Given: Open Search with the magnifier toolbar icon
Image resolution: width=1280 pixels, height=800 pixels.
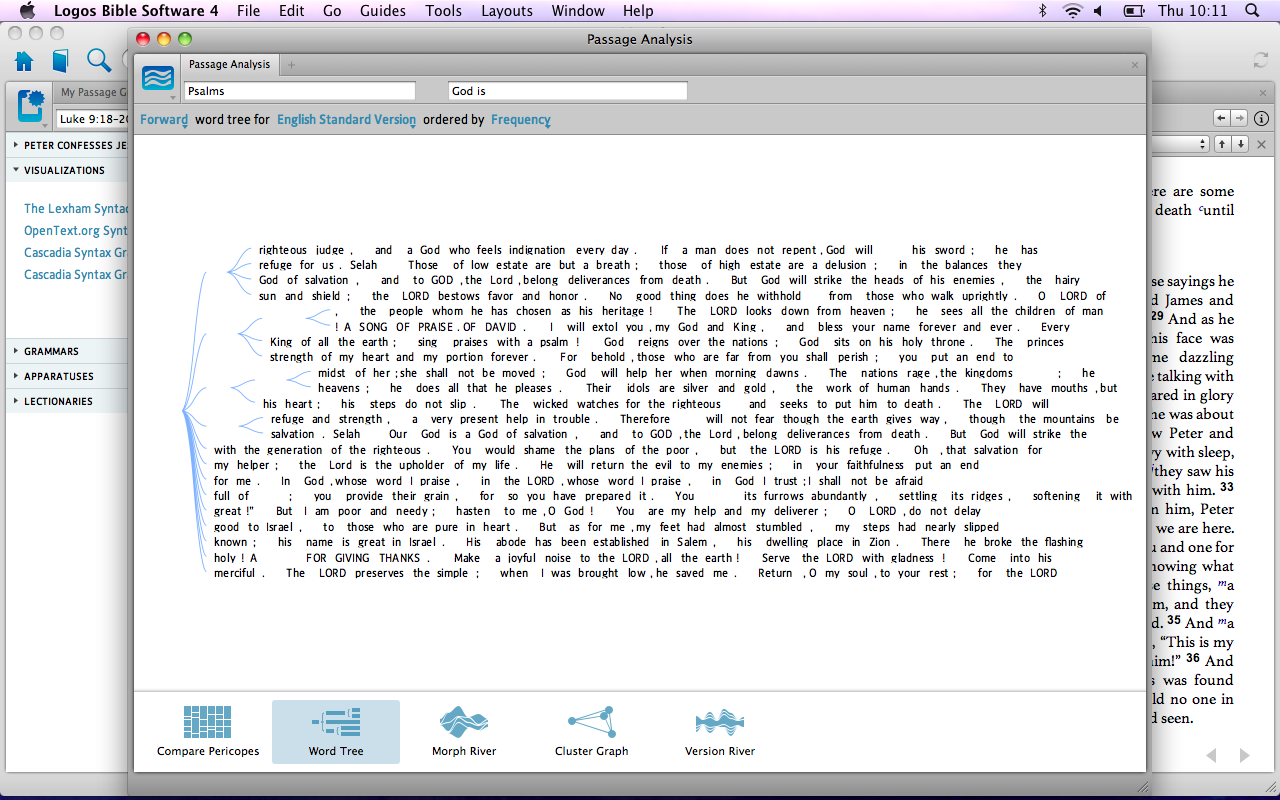Looking at the screenshot, I should pyautogui.click(x=99, y=61).
